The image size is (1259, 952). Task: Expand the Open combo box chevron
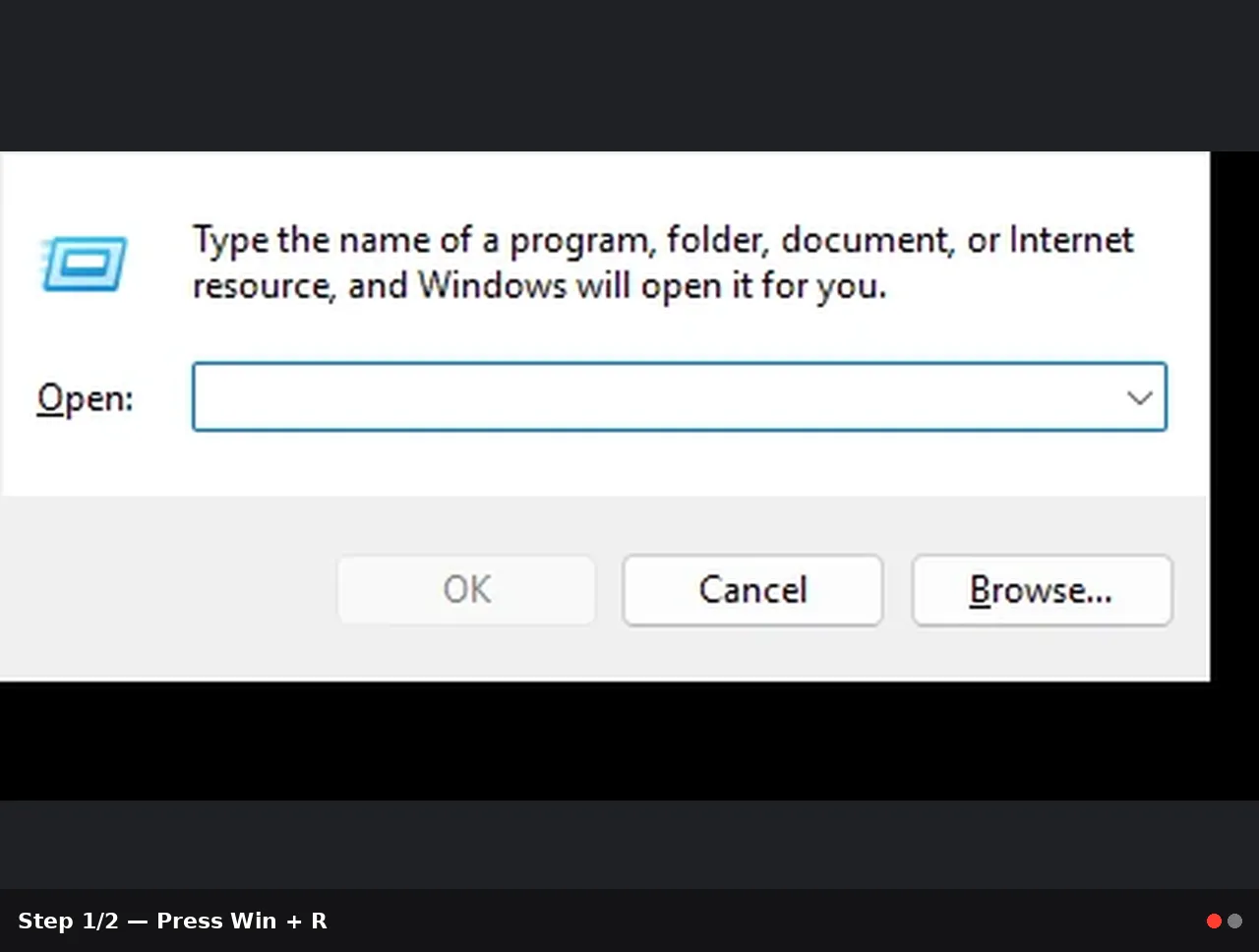pyautogui.click(x=1139, y=397)
